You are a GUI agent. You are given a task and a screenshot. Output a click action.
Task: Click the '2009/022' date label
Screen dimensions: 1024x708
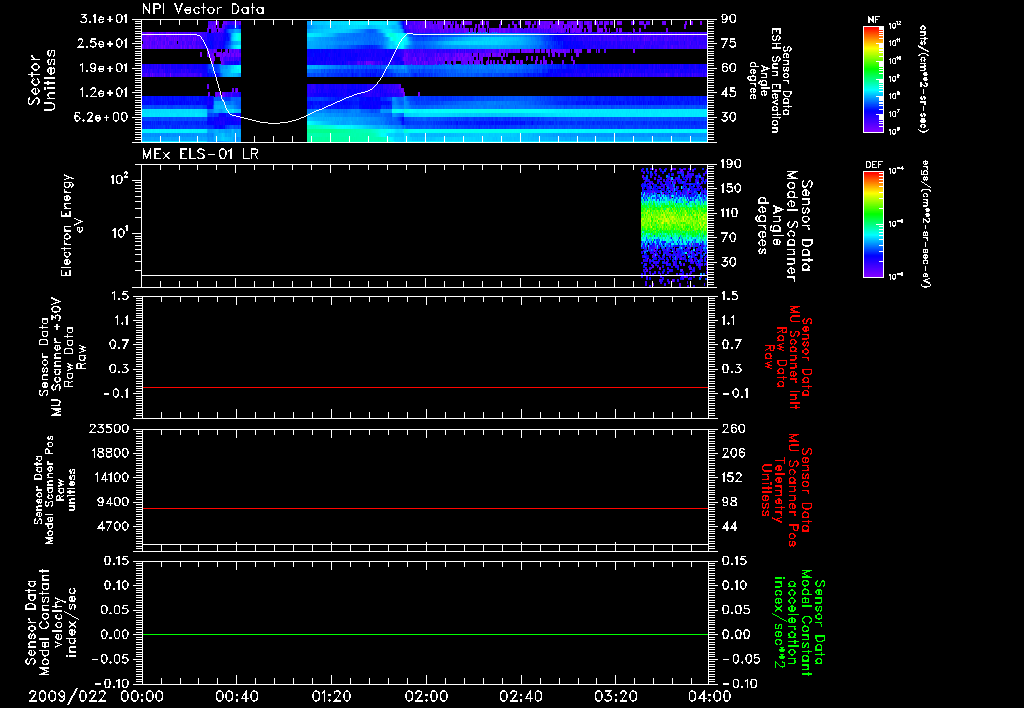click(x=67, y=696)
